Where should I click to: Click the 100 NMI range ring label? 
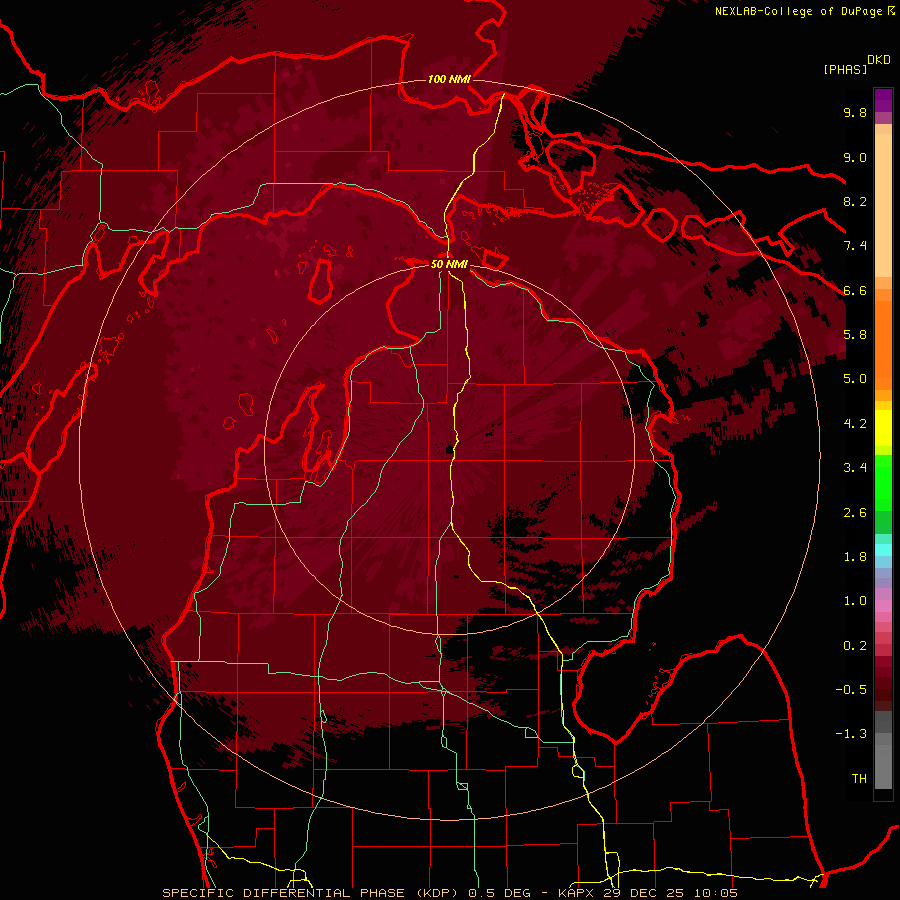[x=449, y=79]
